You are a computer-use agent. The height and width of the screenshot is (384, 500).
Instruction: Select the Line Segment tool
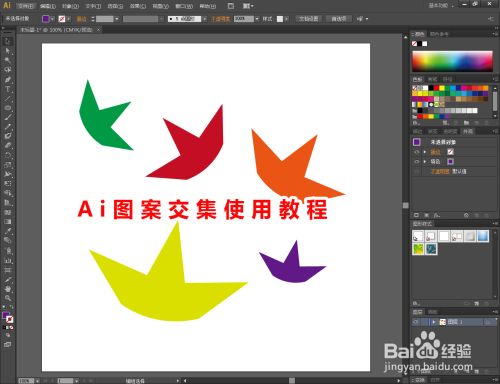[7, 99]
